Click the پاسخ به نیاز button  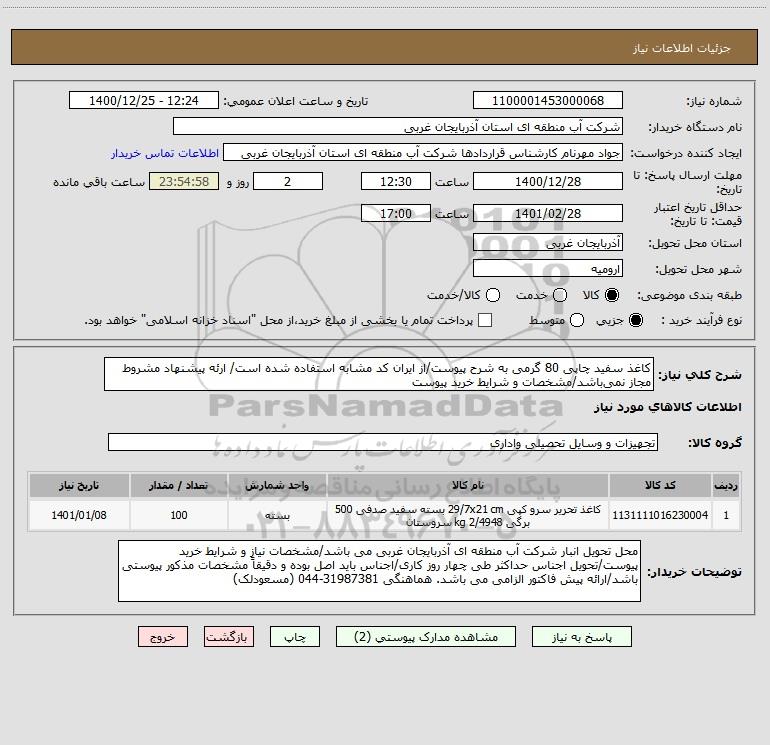[581, 637]
